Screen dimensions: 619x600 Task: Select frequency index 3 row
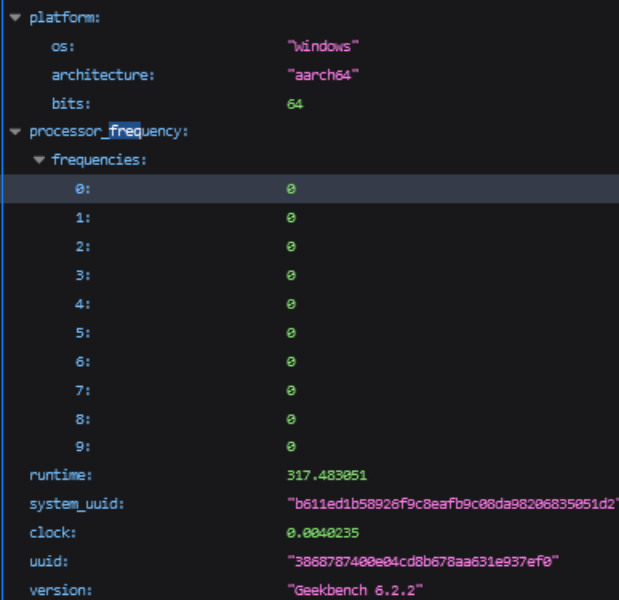82,275
